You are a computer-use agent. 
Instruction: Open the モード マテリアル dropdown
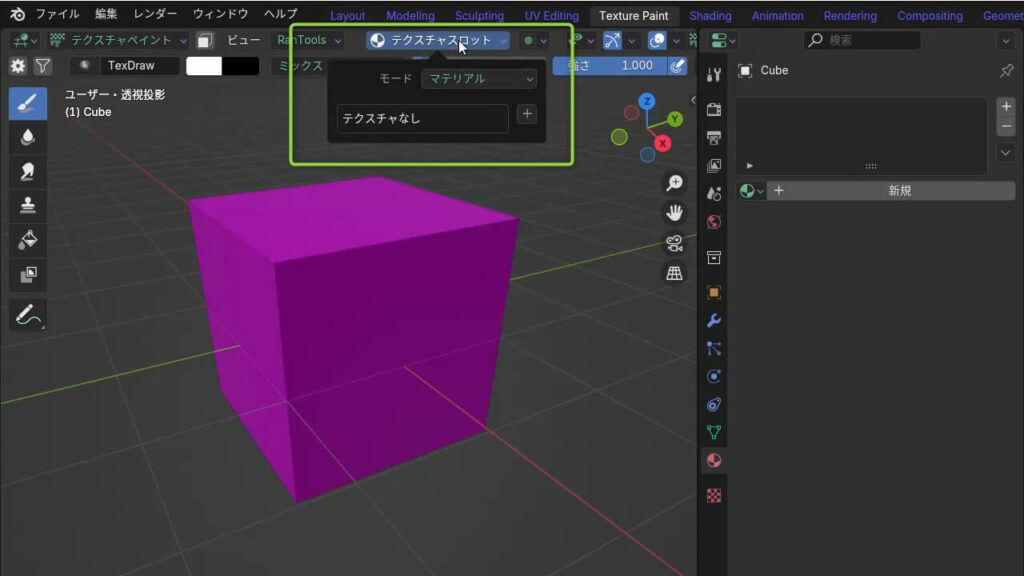[479, 78]
